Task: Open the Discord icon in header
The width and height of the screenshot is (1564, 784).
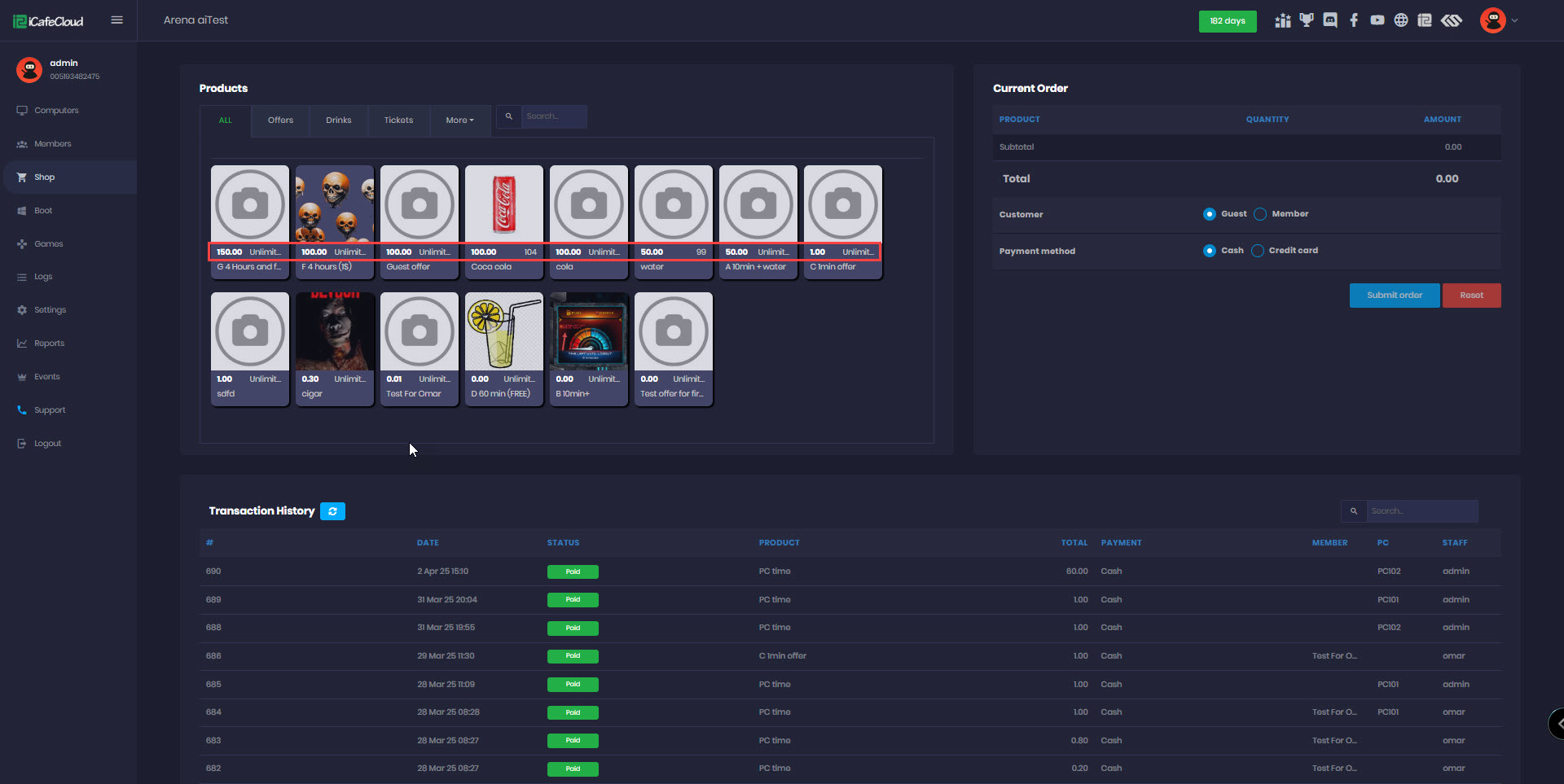Action: pos(1330,20)
